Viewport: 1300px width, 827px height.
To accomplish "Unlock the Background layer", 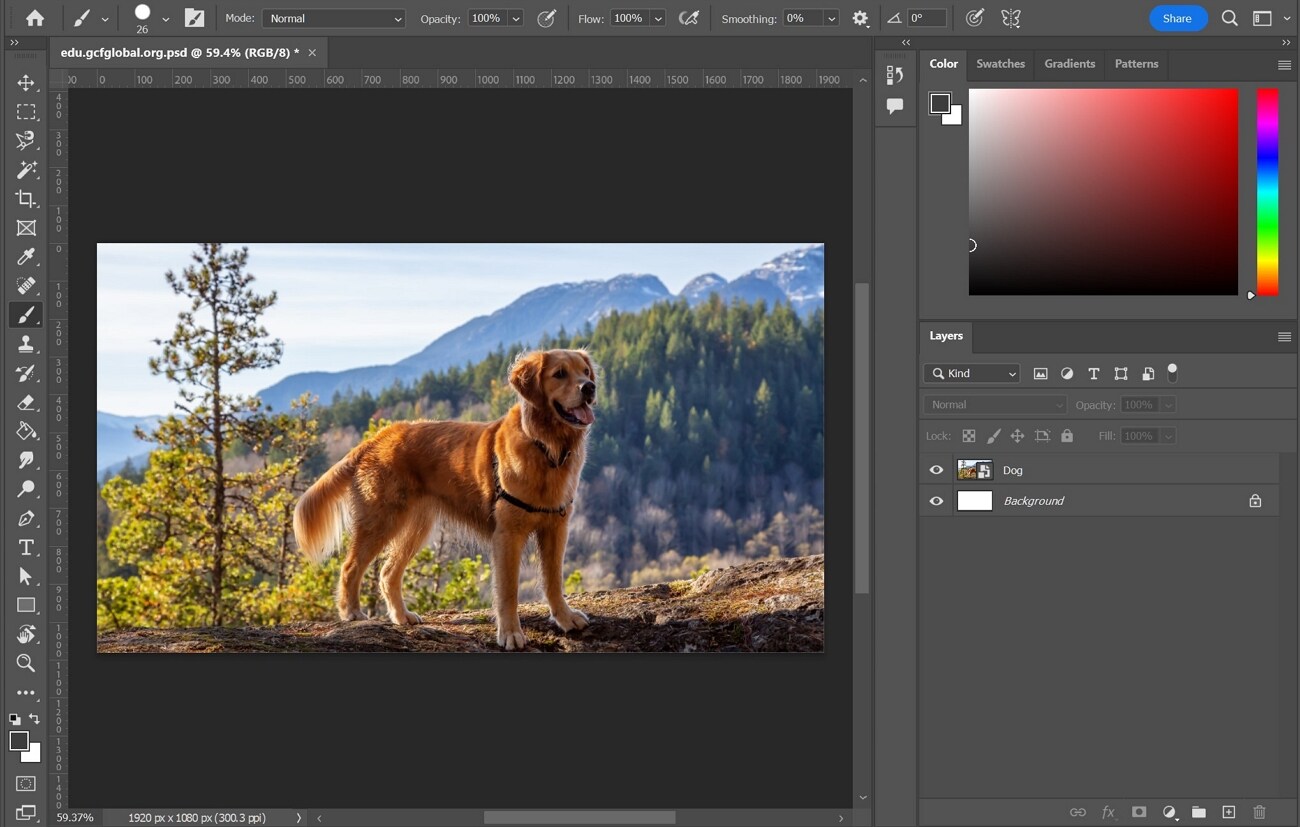I will [1255, 501].
